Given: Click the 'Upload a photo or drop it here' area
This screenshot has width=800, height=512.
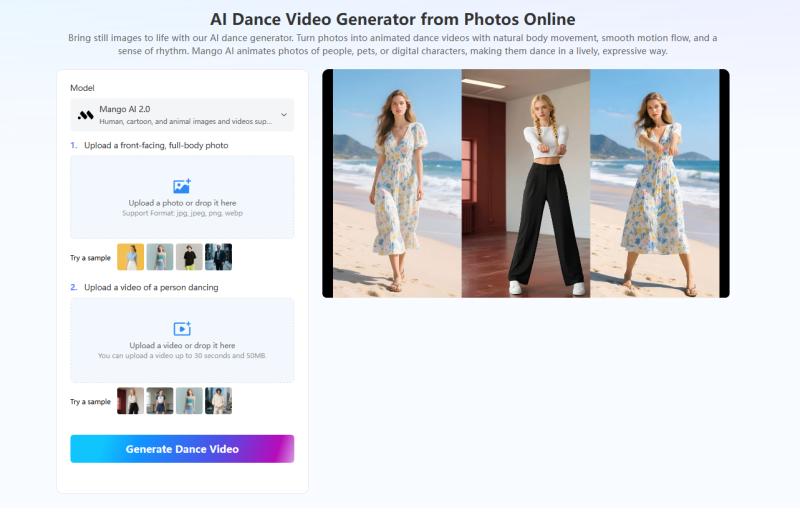Looking at the screenshot, I should pos(182,203).
